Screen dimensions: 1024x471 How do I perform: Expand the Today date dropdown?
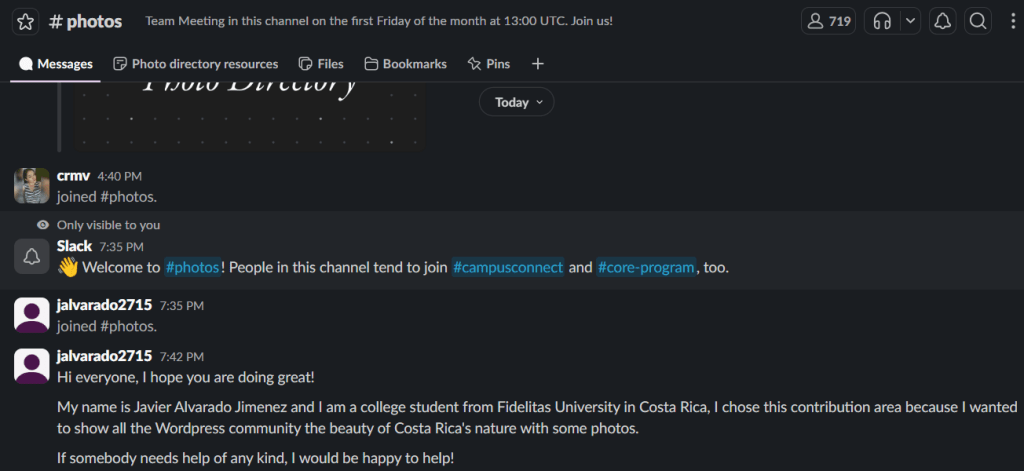pyautogui.click(x=516, y=102)
